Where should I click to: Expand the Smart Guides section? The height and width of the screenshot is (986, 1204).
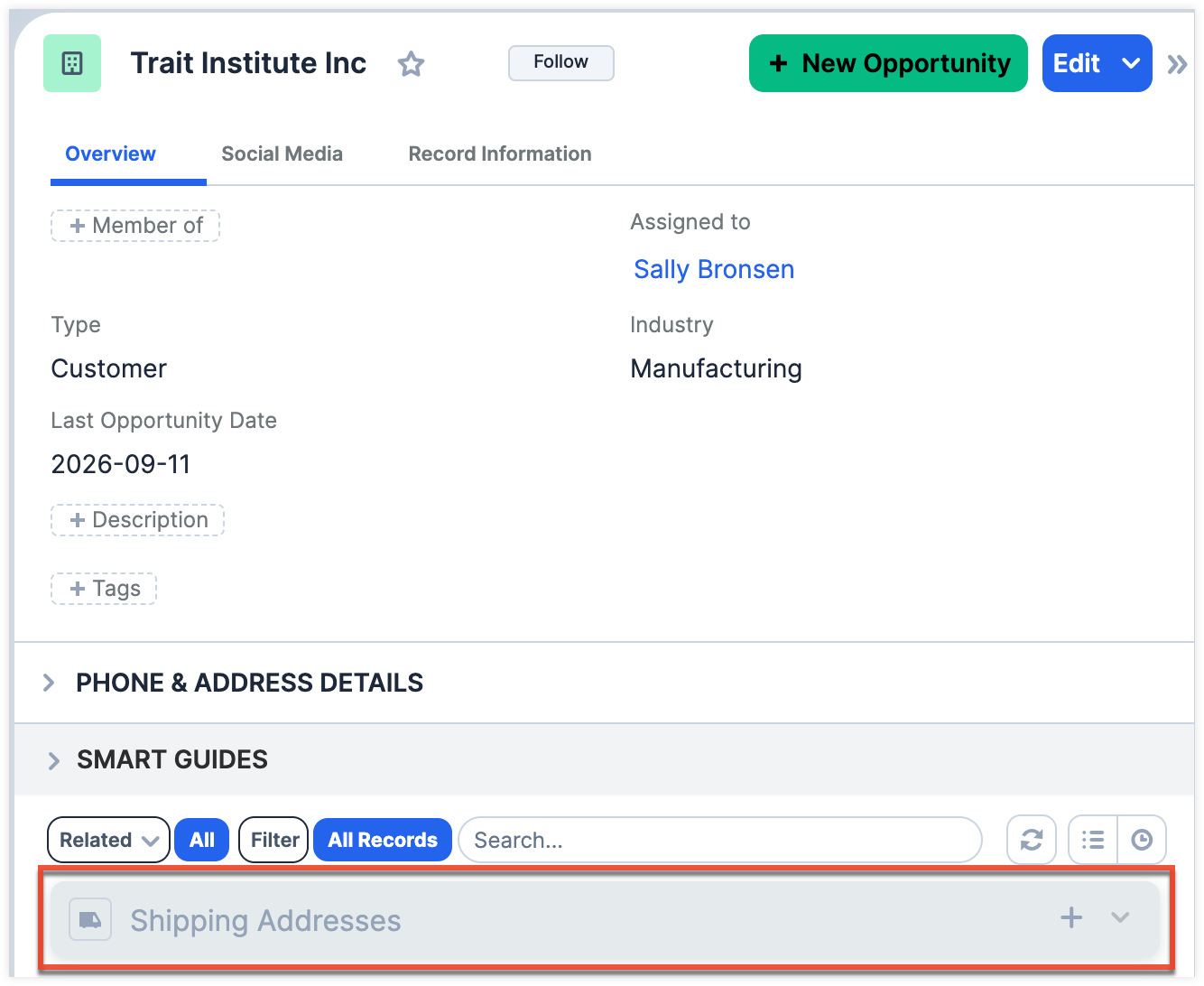(x=53, y=760)
